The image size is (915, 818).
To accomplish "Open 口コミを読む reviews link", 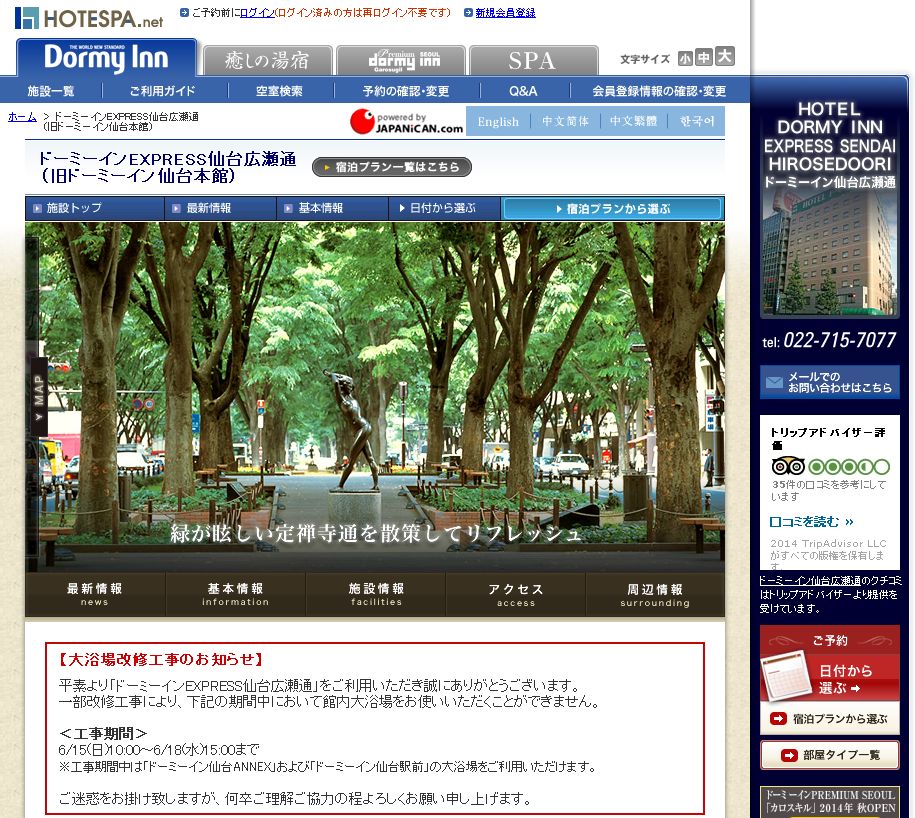I will click(811, 522).
